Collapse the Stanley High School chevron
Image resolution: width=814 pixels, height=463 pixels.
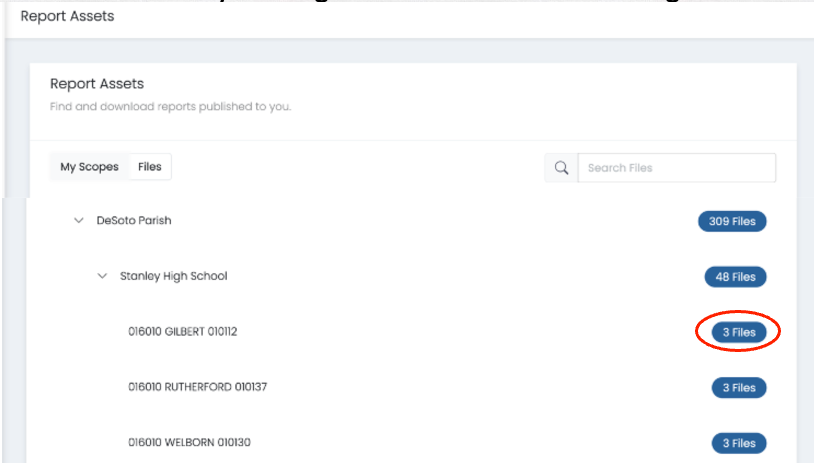(x=101, y=276)
